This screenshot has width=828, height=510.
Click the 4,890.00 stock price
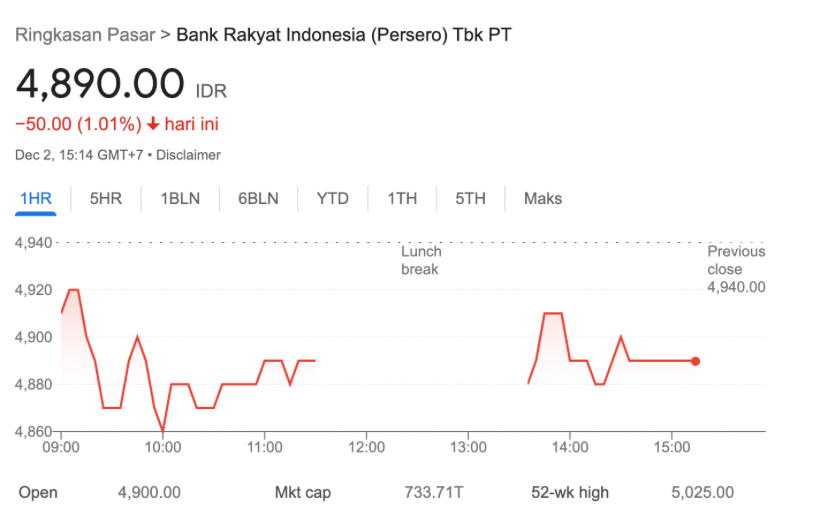[100, 84]
